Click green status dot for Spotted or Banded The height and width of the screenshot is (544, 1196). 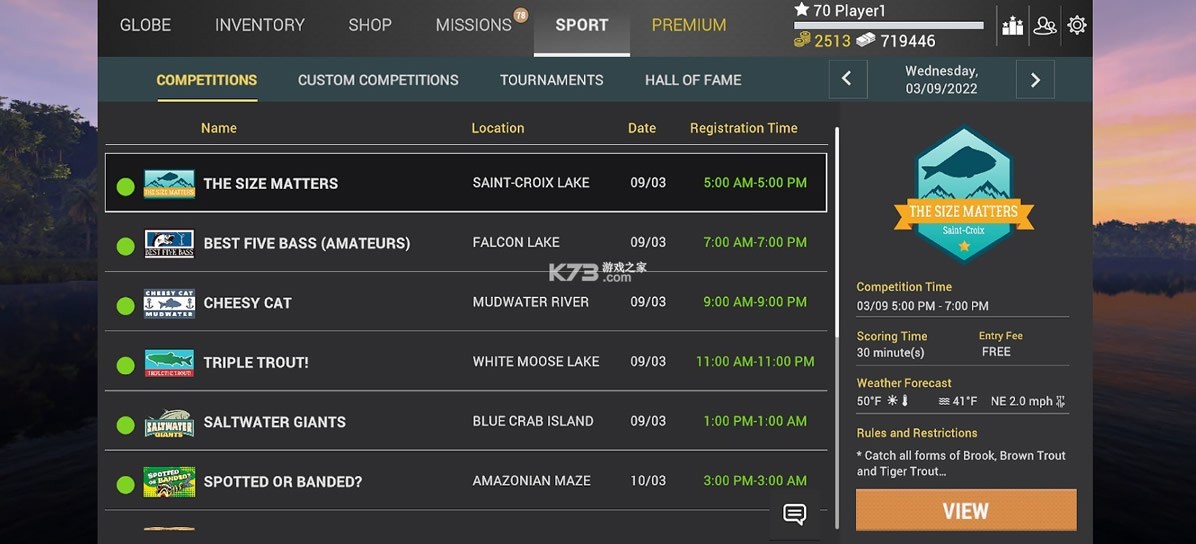(x=126, y=485)
